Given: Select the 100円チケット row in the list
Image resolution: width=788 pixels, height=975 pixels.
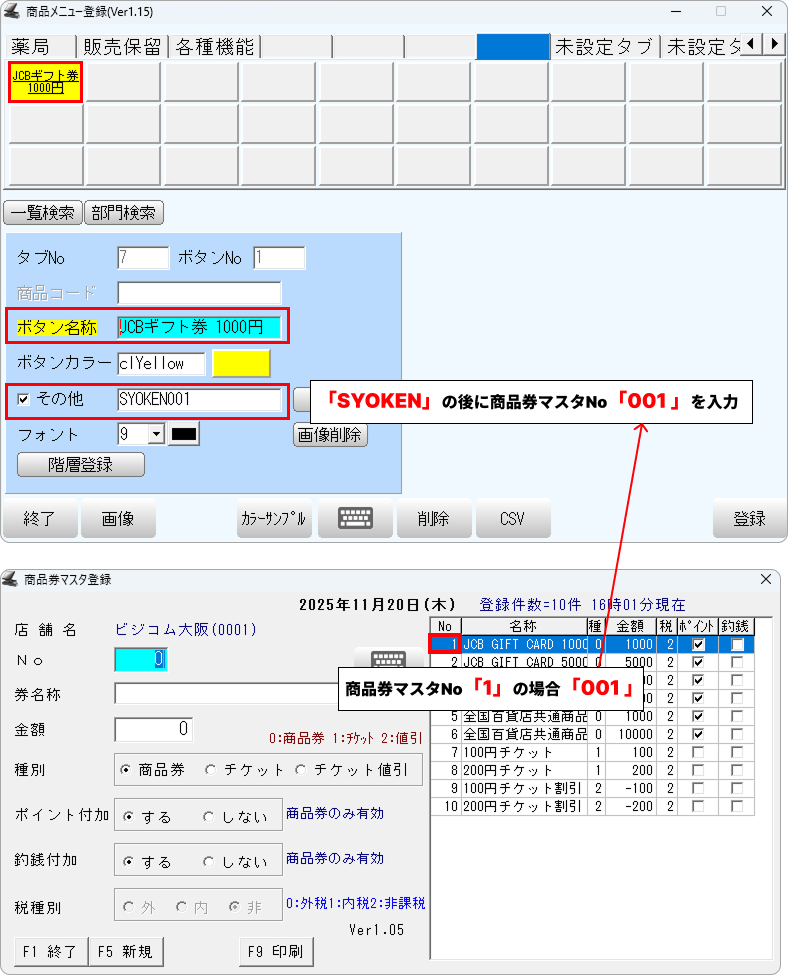Looking at the screenshot, I should pos(523,750).
